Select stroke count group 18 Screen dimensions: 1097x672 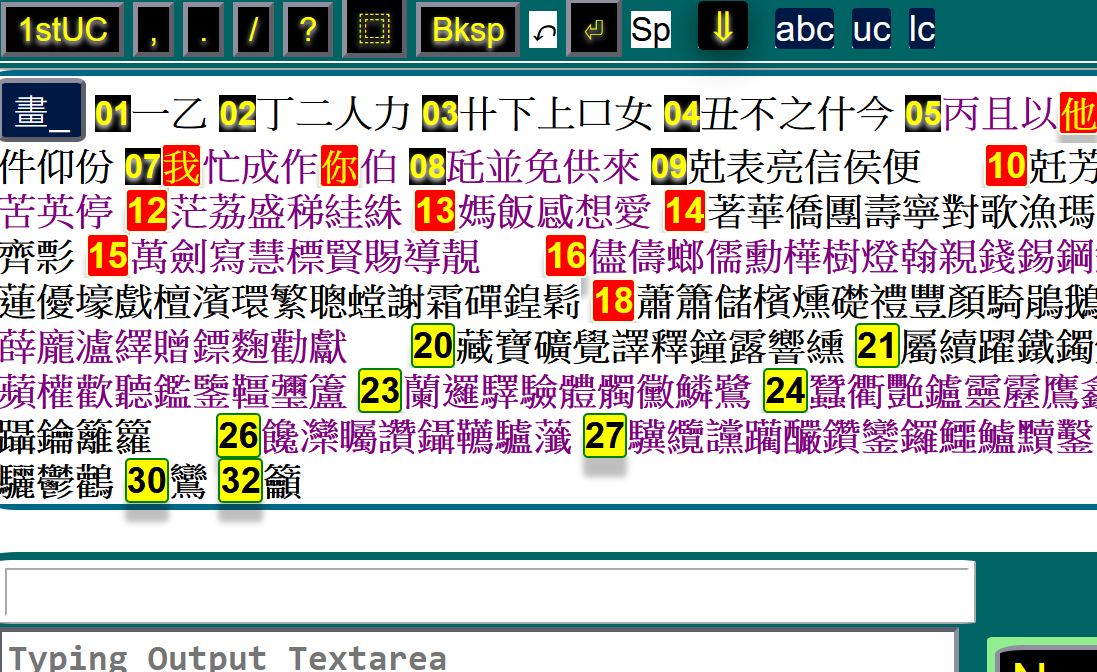613,301
